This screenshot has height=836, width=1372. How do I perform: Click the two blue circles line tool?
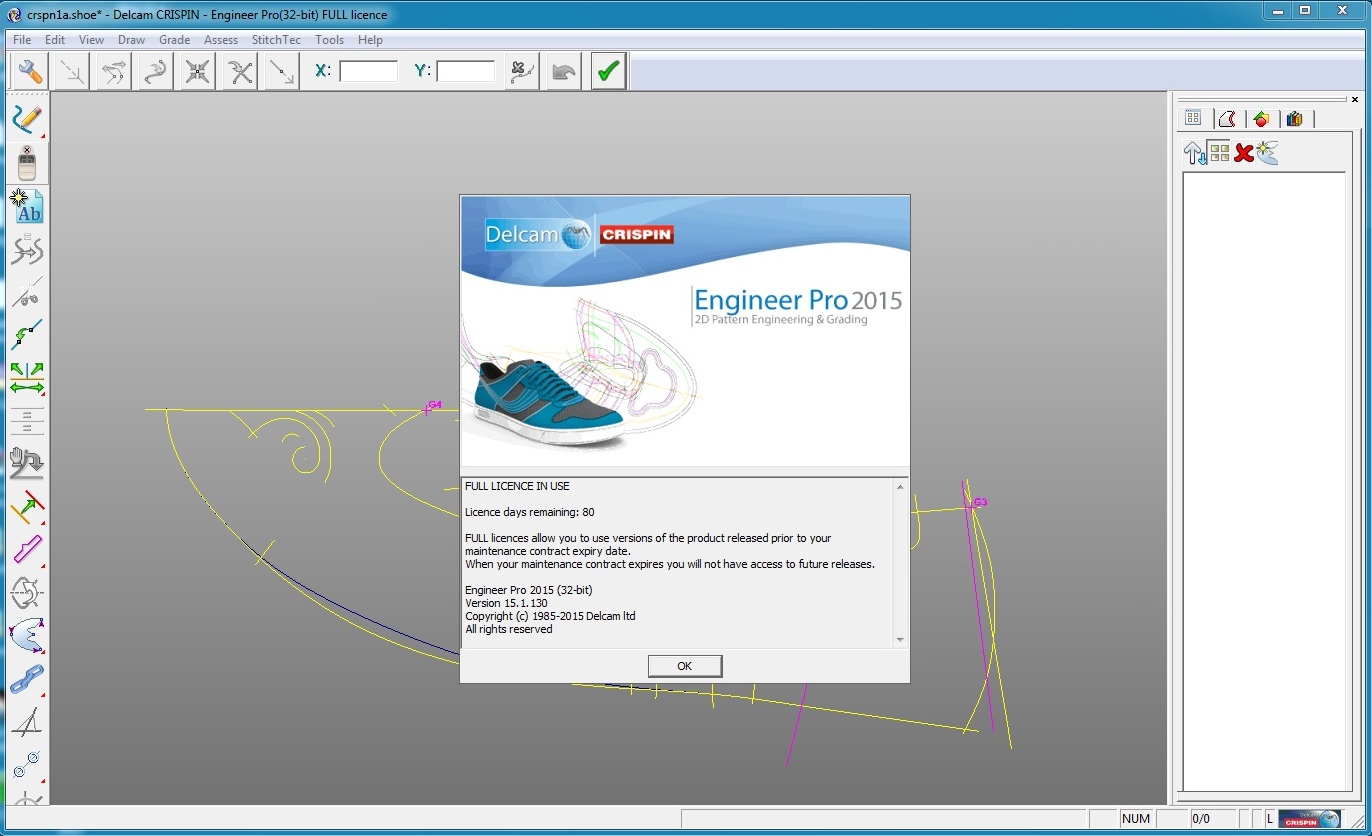pos(27,764)
